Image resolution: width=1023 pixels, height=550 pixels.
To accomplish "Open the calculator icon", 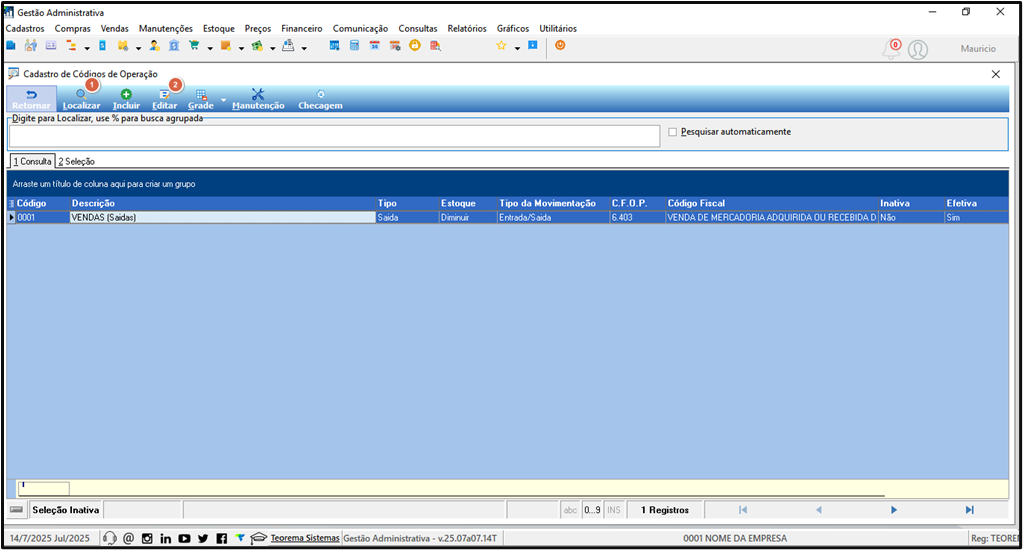I will 354,45.
